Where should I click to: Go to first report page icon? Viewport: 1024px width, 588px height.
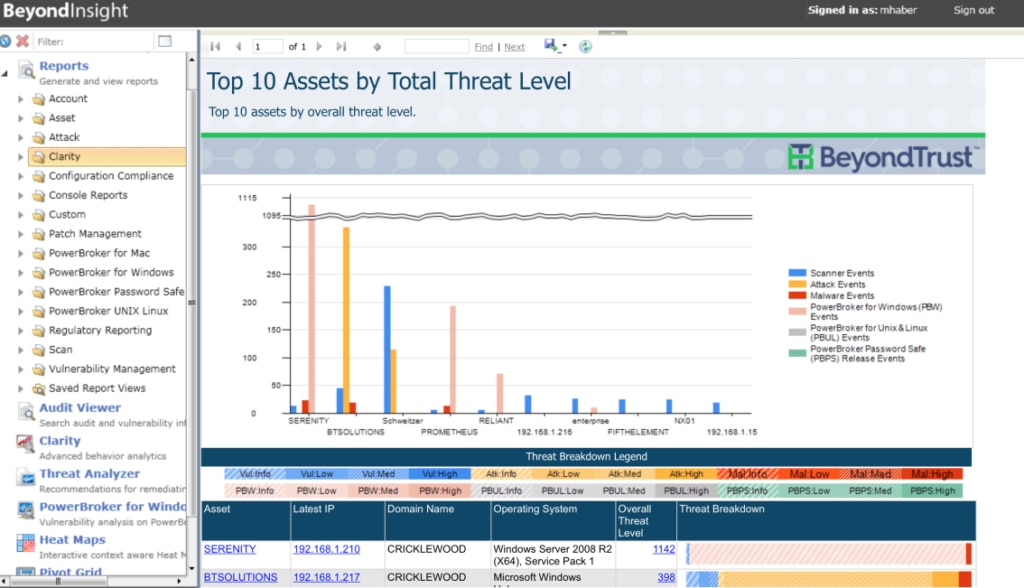(215, 46)
